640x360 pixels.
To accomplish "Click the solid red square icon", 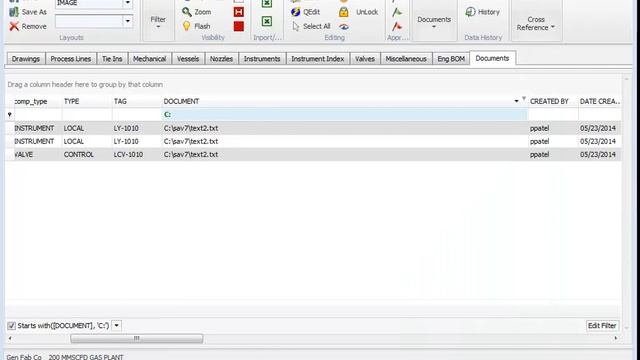I will click(x=239, y=26).
